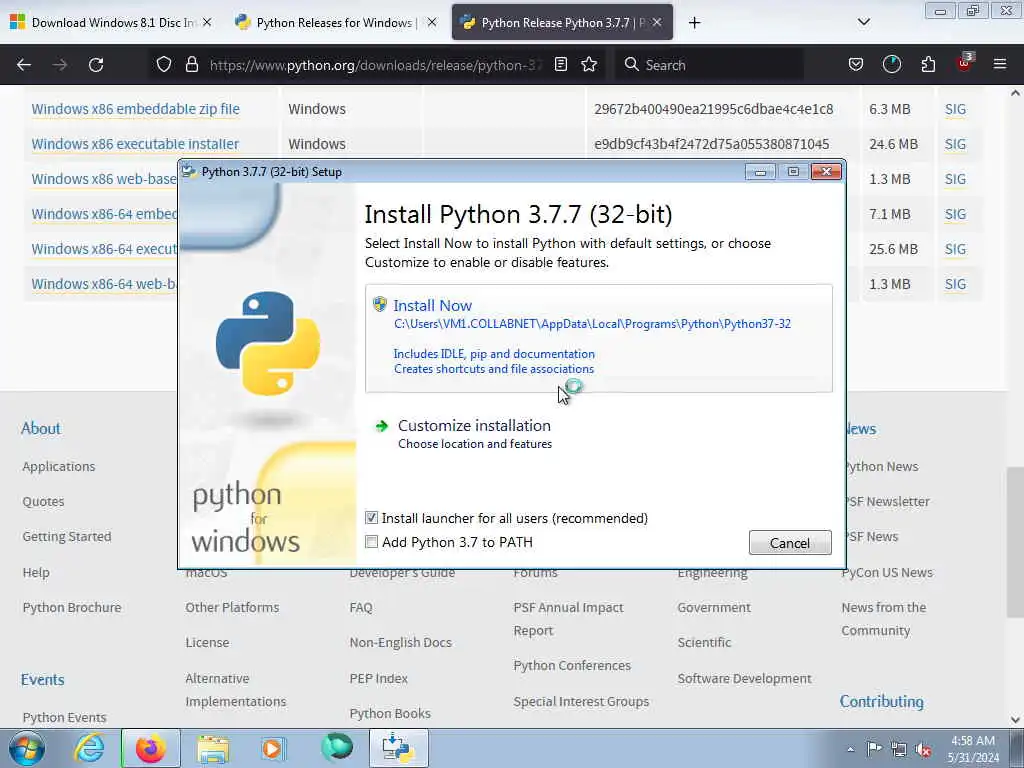Viewport: 1024px width, 768px height.
Task: Open the Firefox hamburger application menu
Action: [x=1000, y=64]
